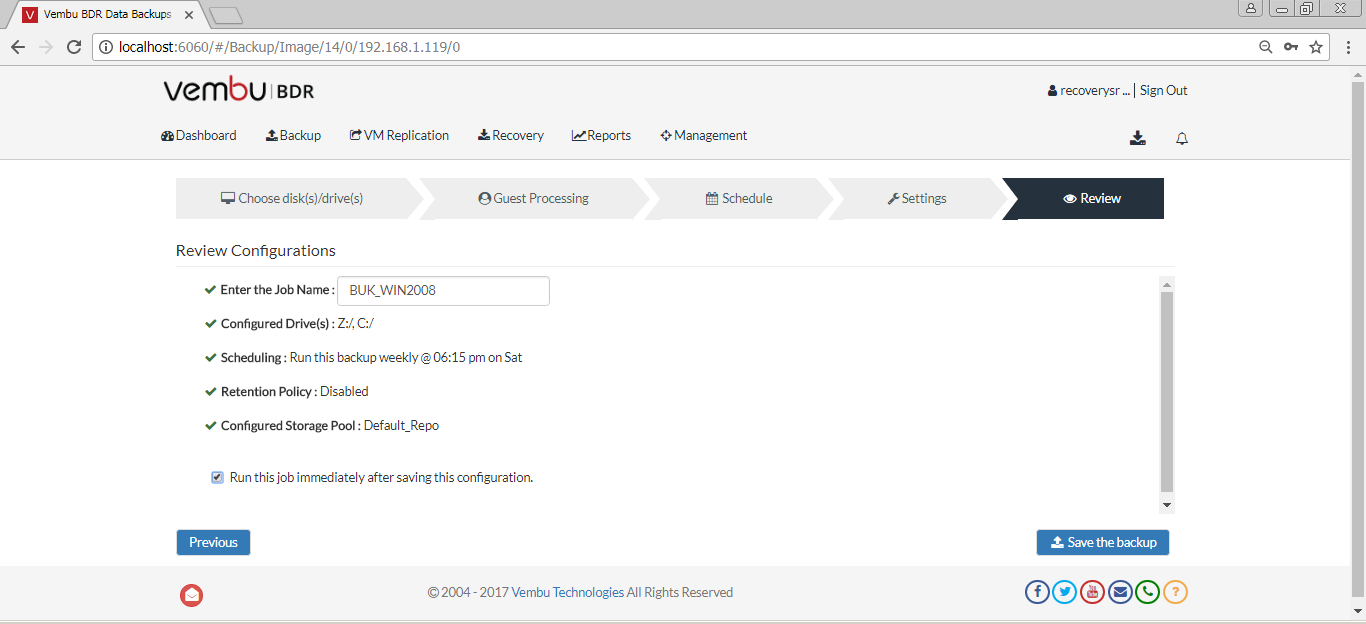Click the Job Name input field
The width and height of the screenshot is (1366, 624).
(444, 291)
